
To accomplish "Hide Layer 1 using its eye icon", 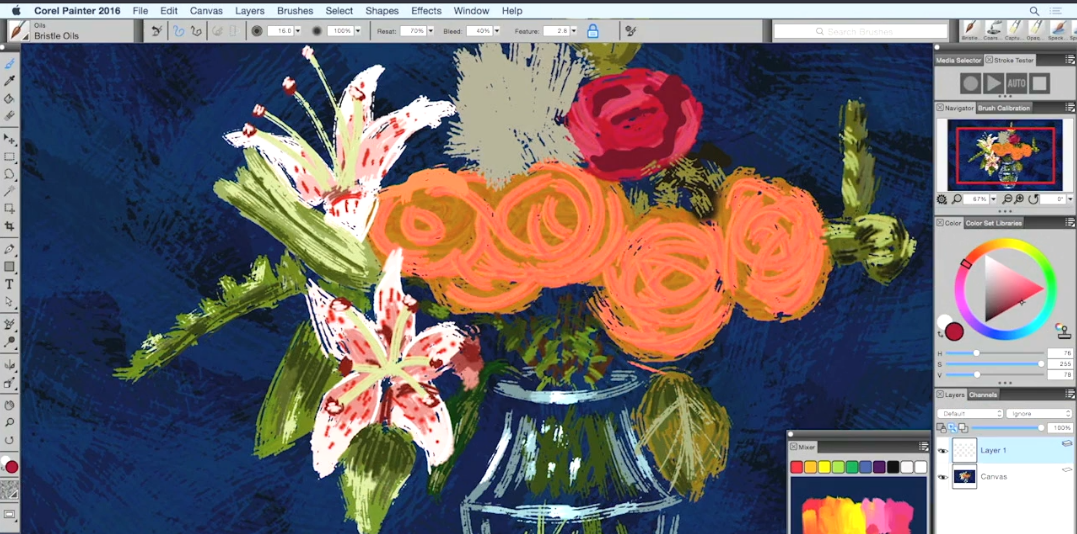I will [x=942, y=451].
